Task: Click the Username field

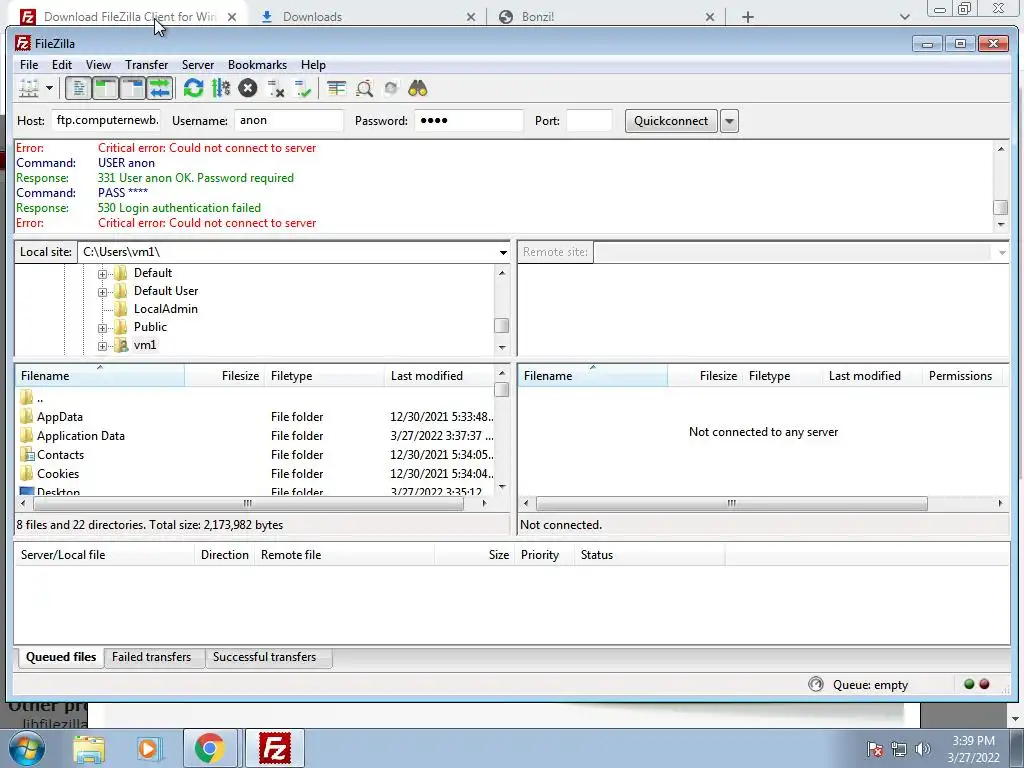Action: point(289,120)
